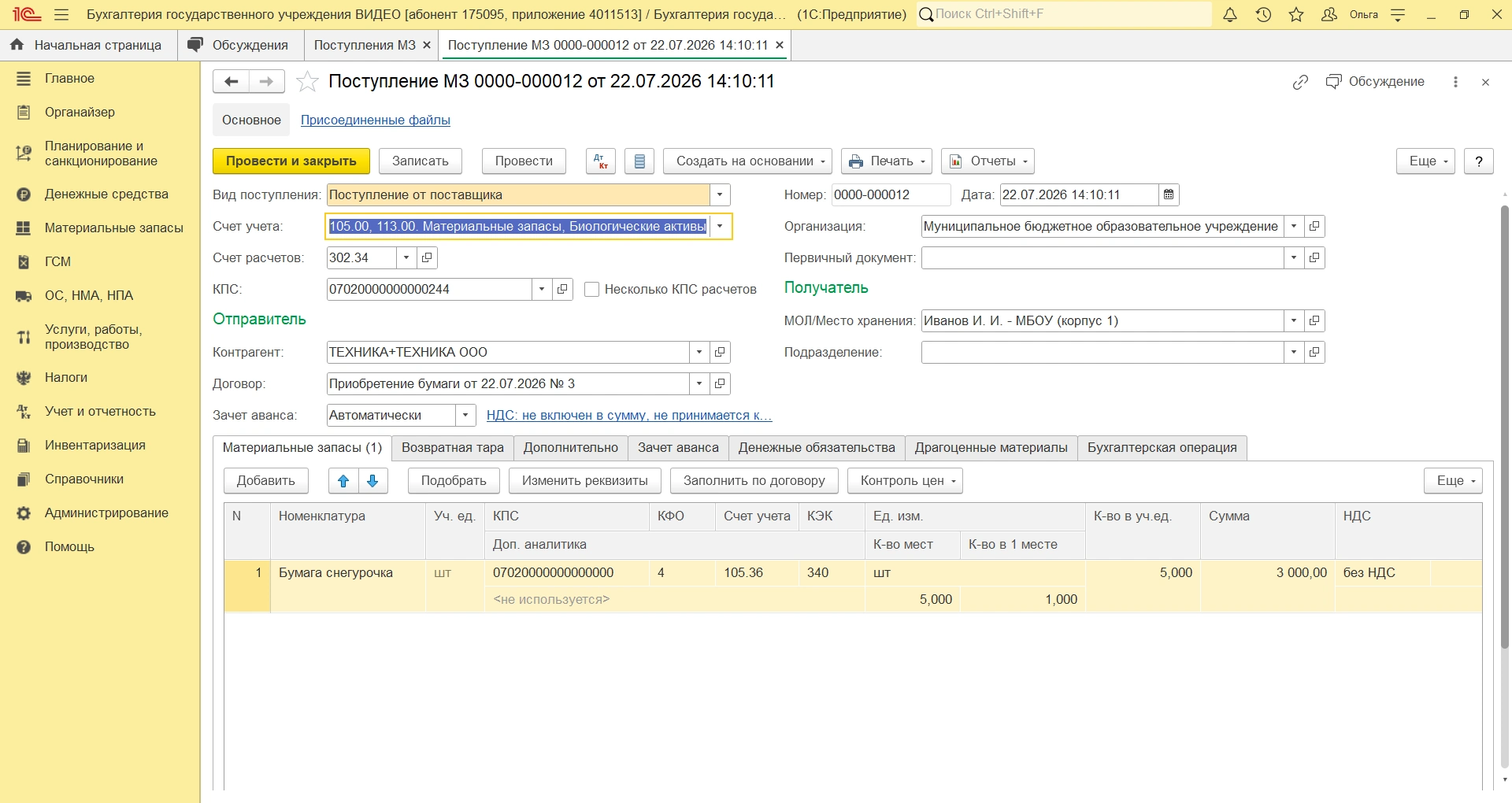This screenshot has height=803, width=1512.
Task: Open calendar picker for Дата
Action: [x=1169, y=194]
